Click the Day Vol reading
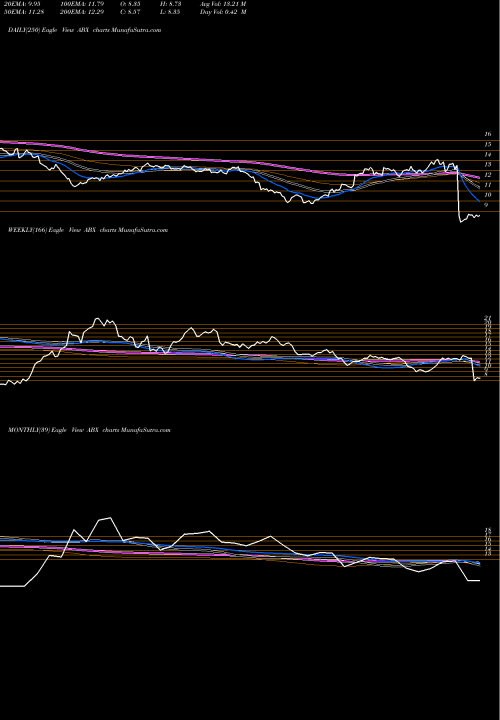 click(x=223, y=12)
